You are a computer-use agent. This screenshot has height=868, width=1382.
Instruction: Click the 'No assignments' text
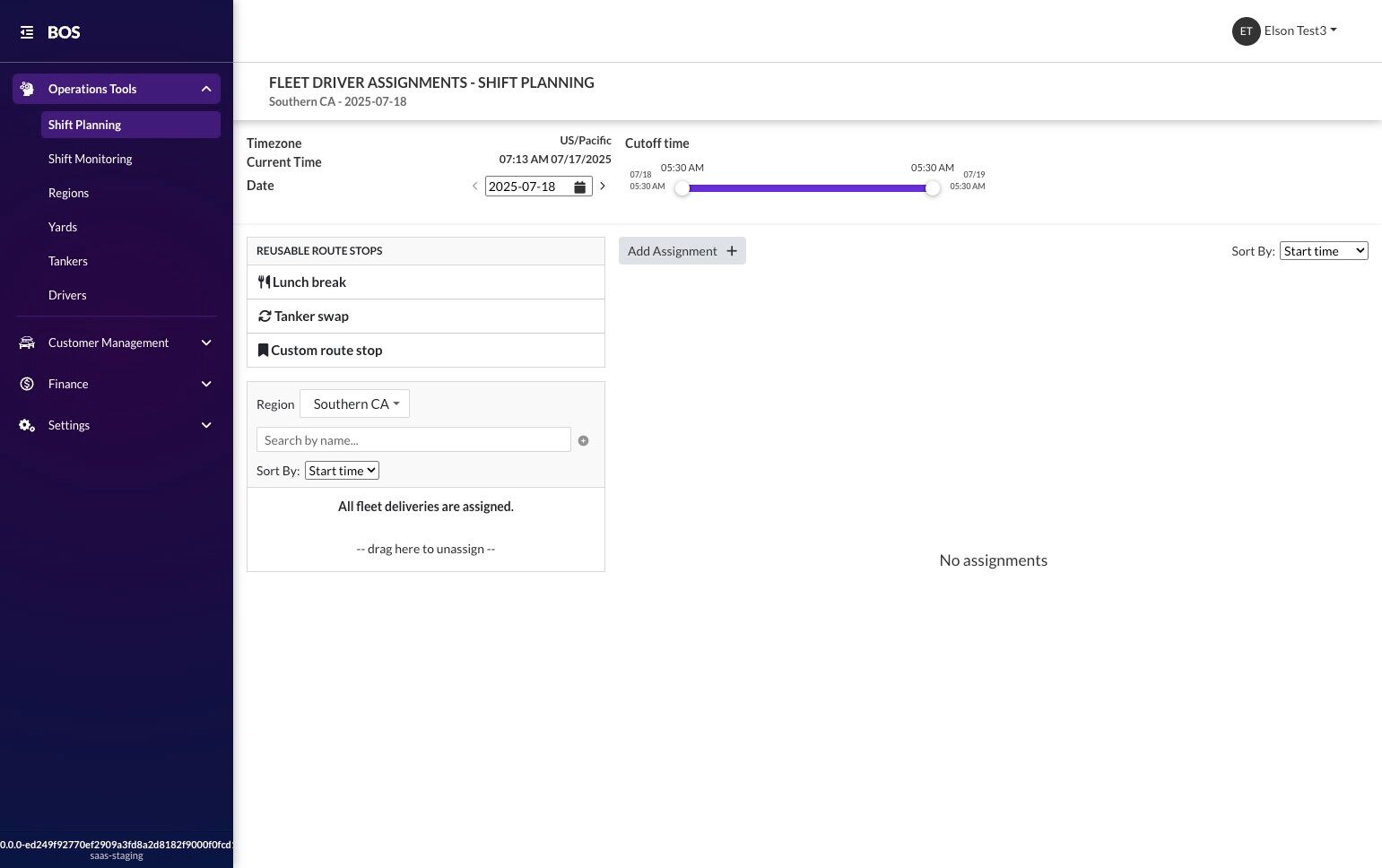click(x=994, y=560)
